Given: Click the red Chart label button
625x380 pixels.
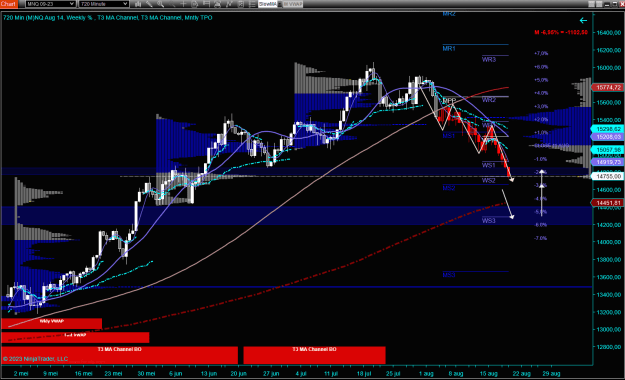Looking at the screenshot, I should (x=8, y=4).
